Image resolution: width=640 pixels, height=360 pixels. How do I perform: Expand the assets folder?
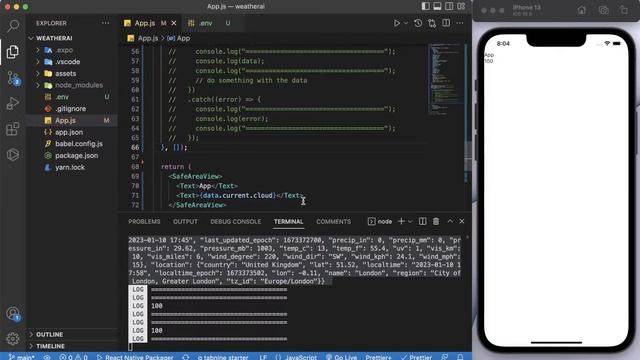click(38, 73)
